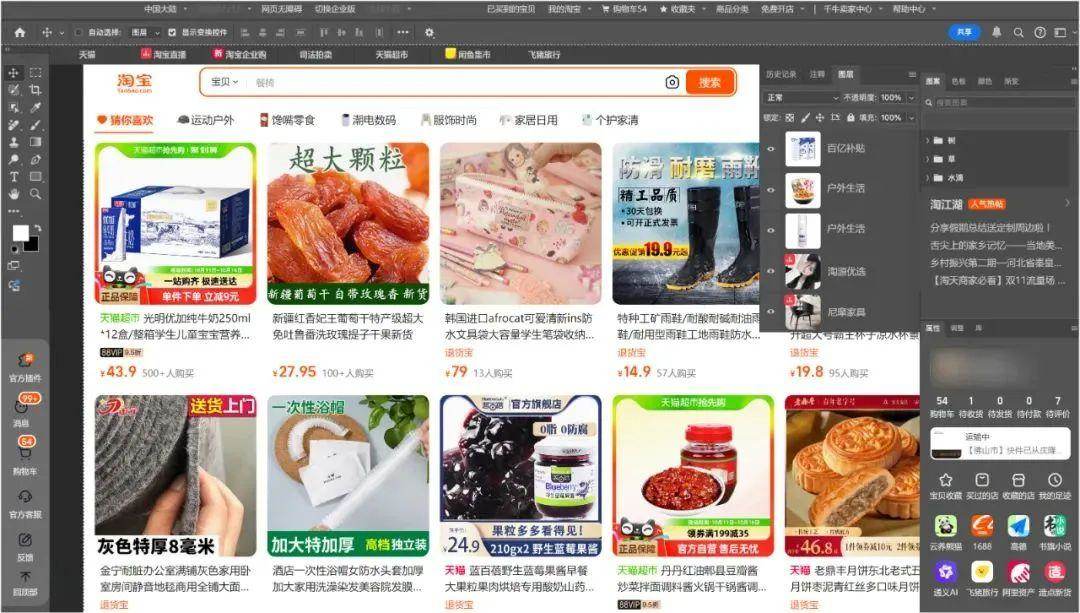Open the 司法拍卖 link
The image size is (1080, 613).
coord(315,54)
